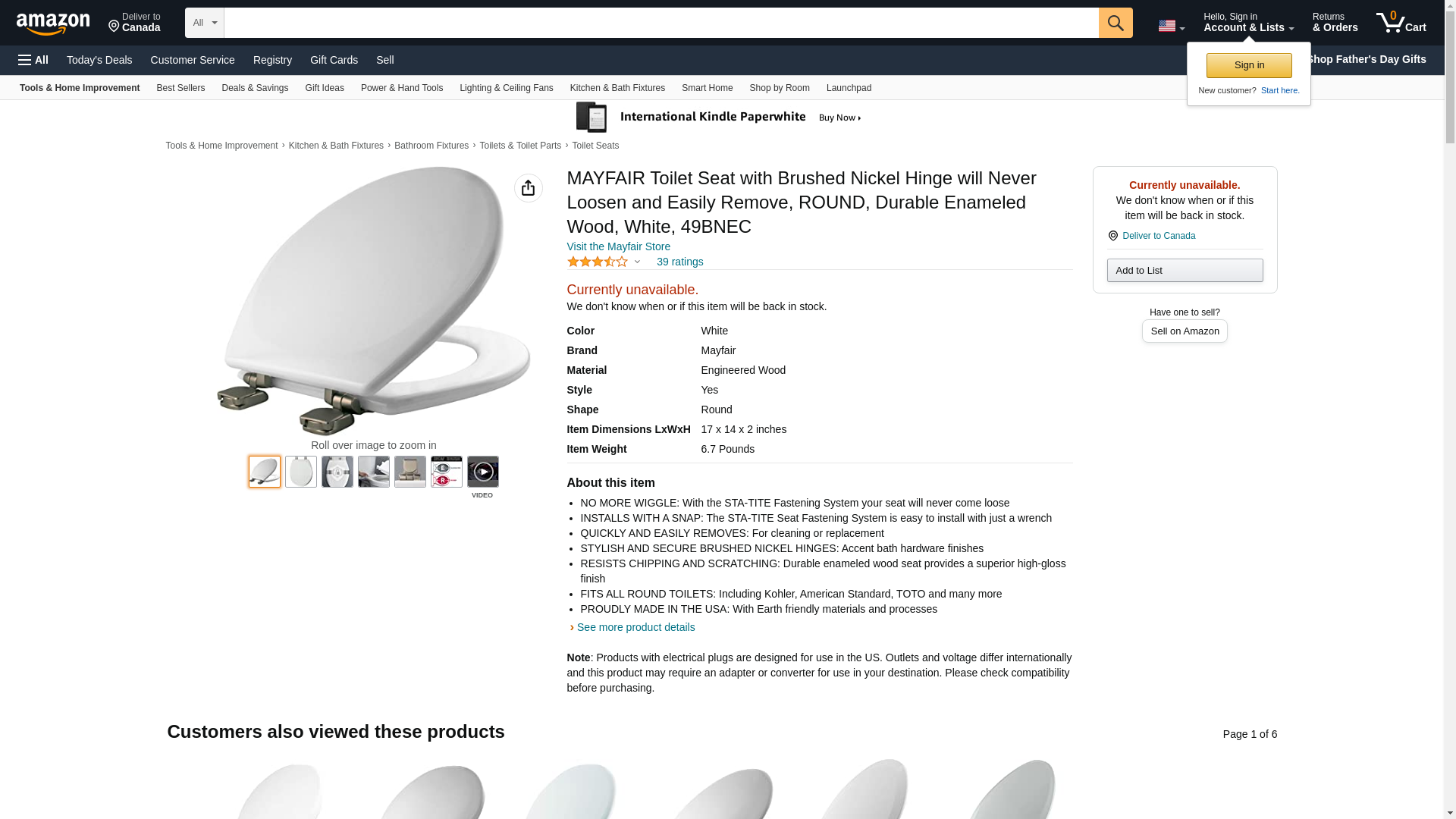Click inside the Amazon search field
The height and width of the screenshot is (819, 1456).
click(x=661, y=23)
